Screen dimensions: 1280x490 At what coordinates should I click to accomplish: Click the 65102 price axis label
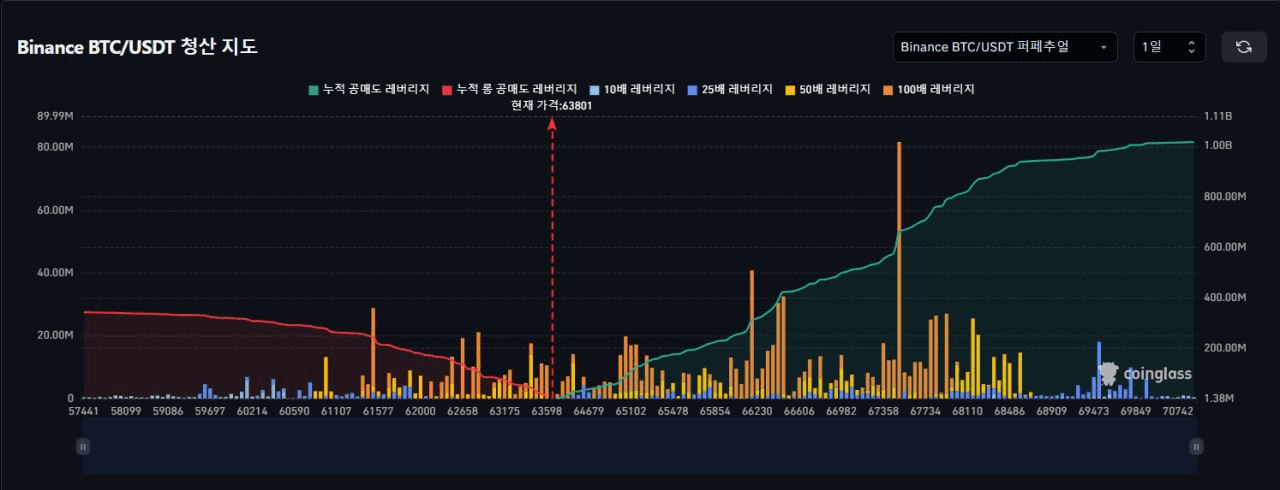click(631, 411)
